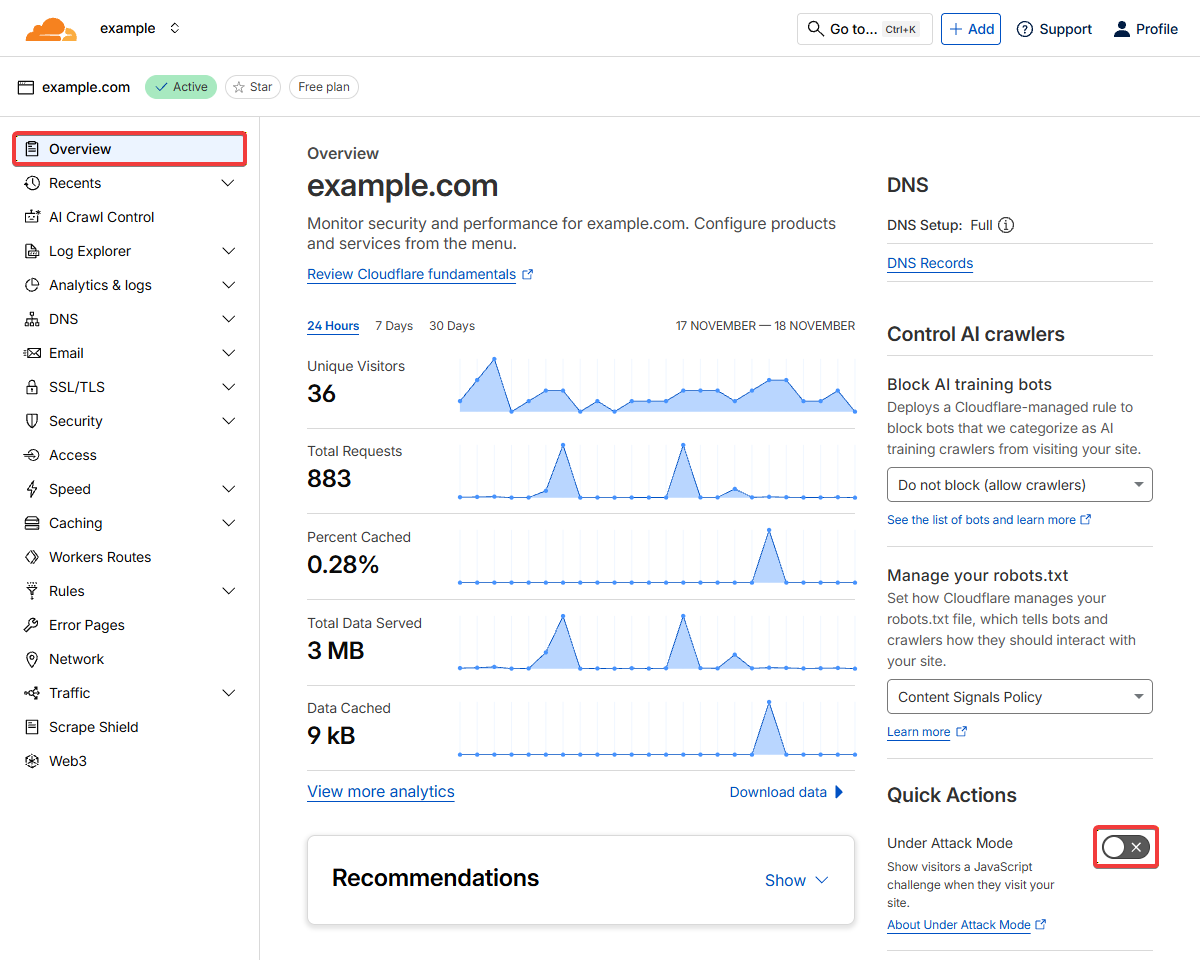1200x960 pixels.
Task: Star the example.com domain
Action: tap(253, 87)
